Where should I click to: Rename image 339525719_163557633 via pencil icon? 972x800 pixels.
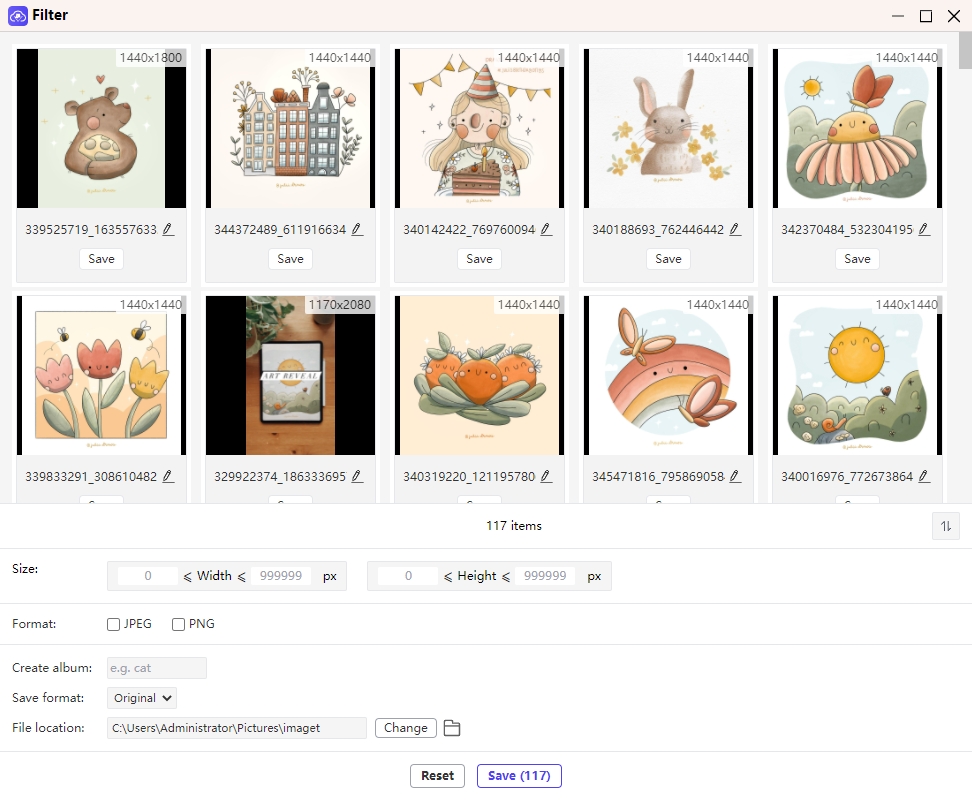coord(168,229)
